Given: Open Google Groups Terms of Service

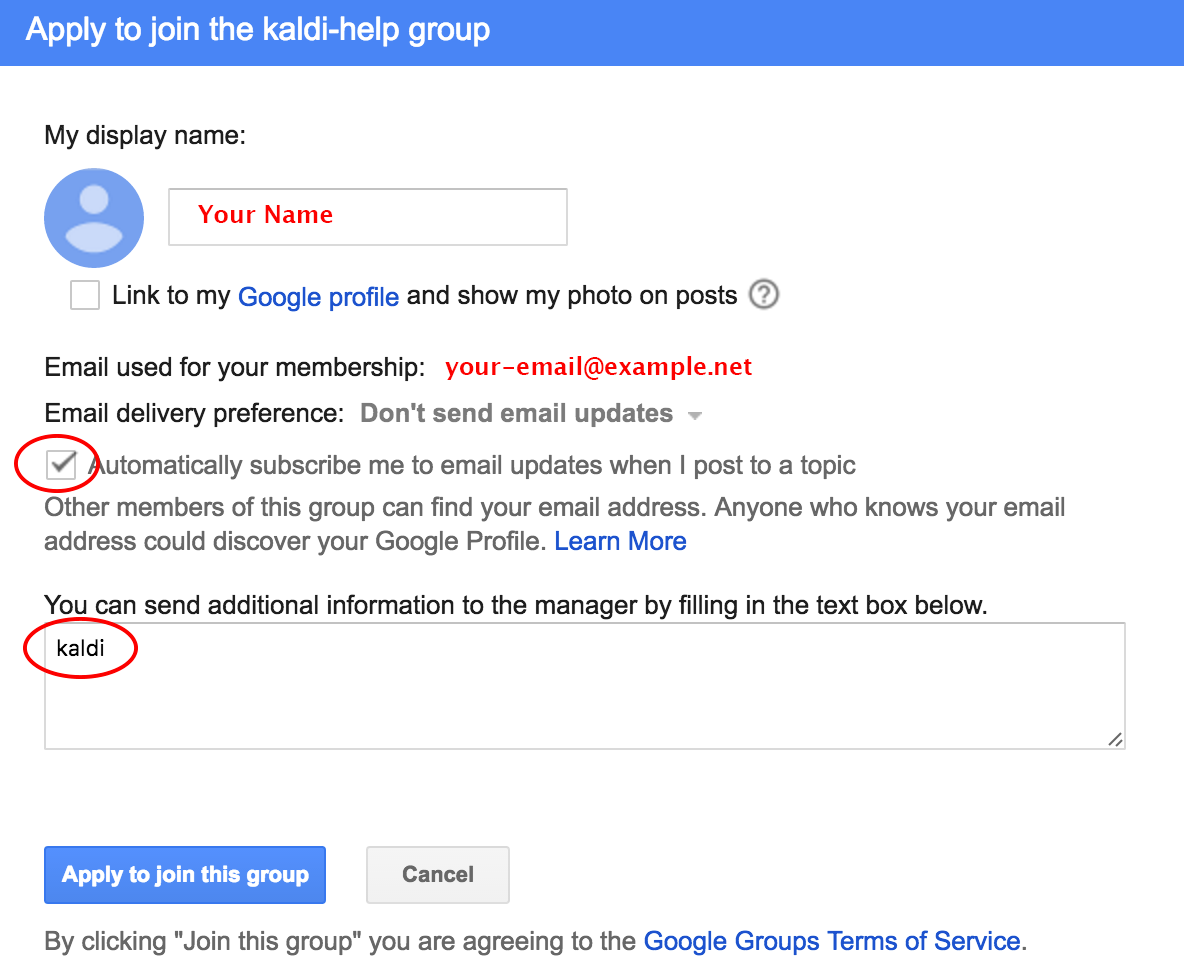Looking at the screenshot, I should (x=832, y=941).
